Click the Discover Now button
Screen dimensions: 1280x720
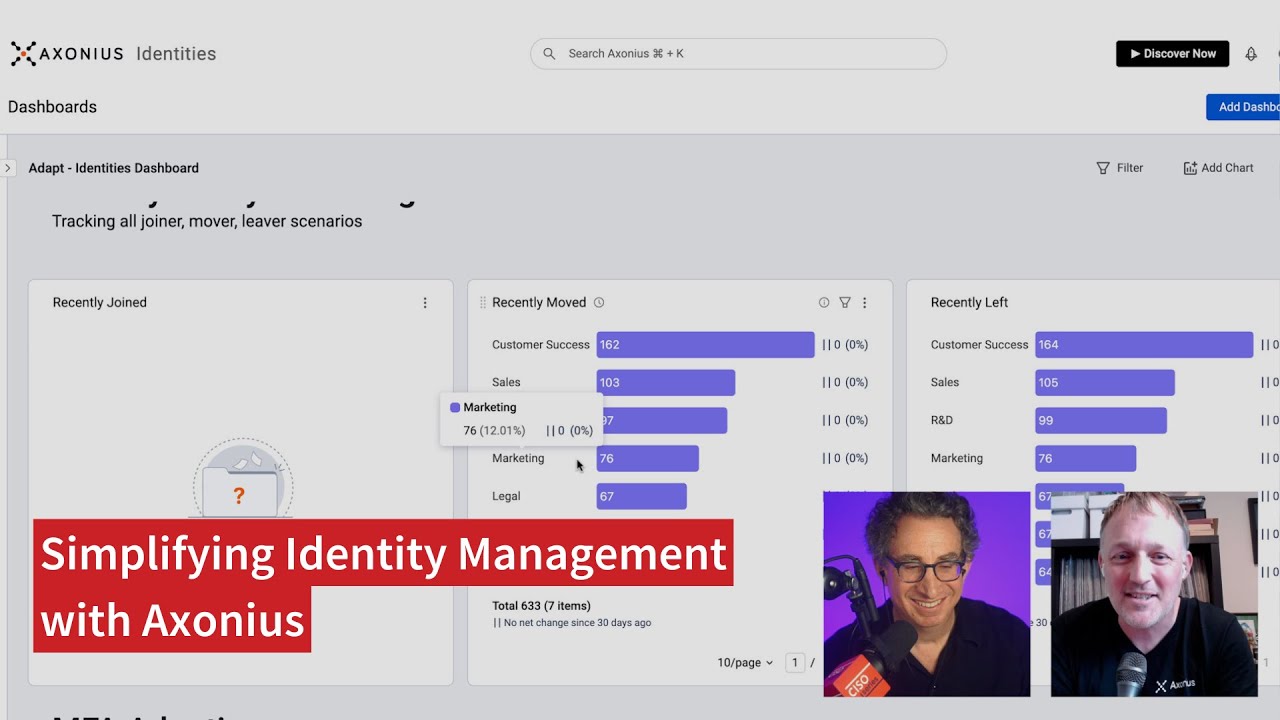click(1172, 54)
